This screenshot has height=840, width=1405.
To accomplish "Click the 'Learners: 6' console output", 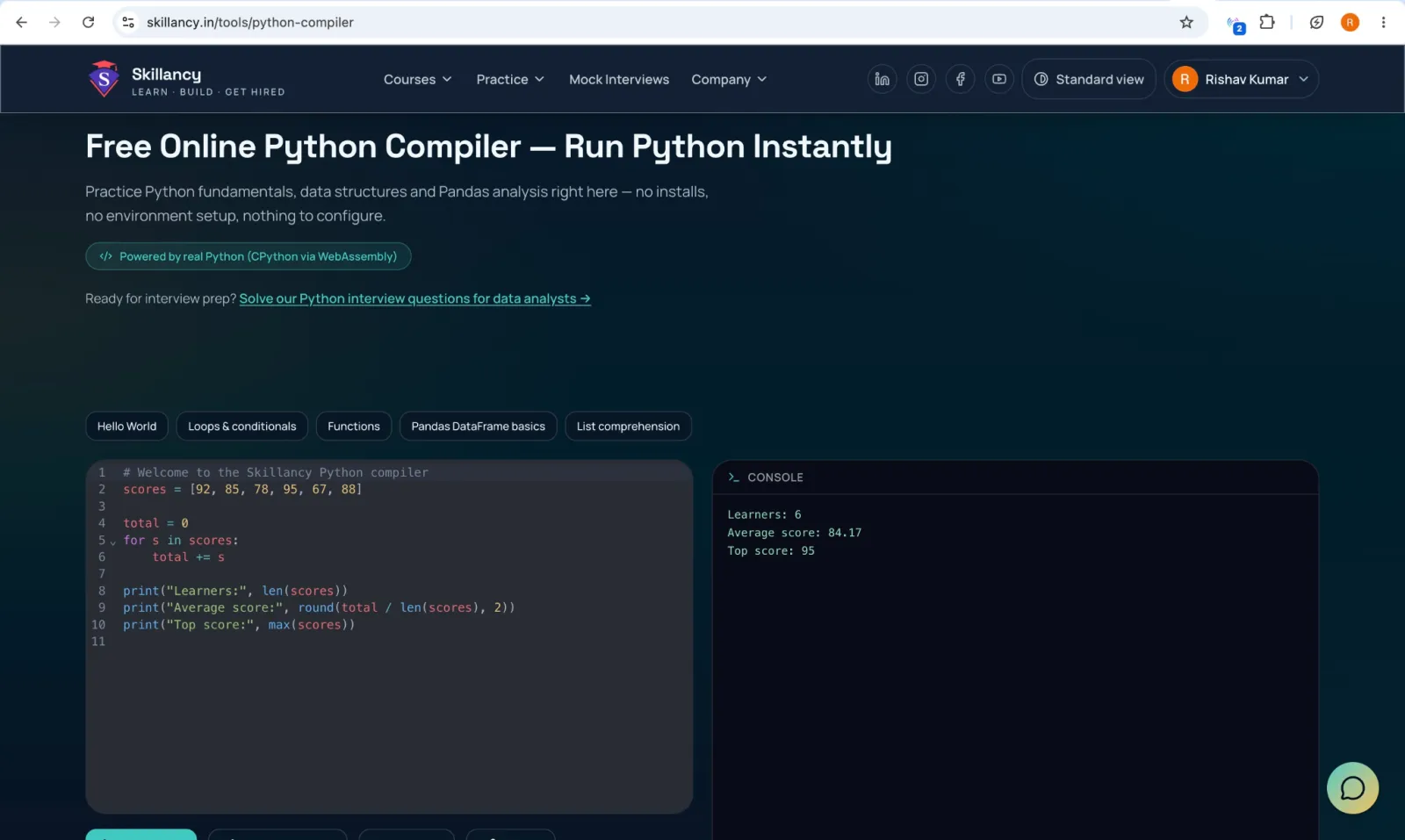I will point(764,514).
